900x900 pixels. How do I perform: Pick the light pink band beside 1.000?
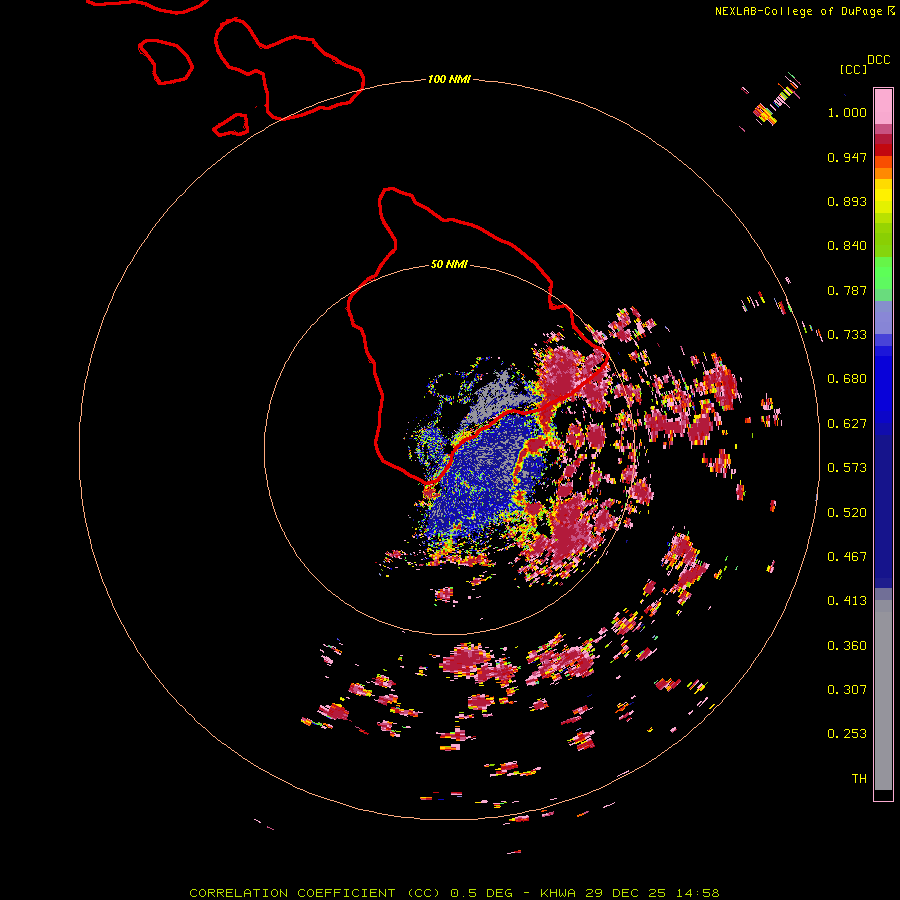click(883, 107)
